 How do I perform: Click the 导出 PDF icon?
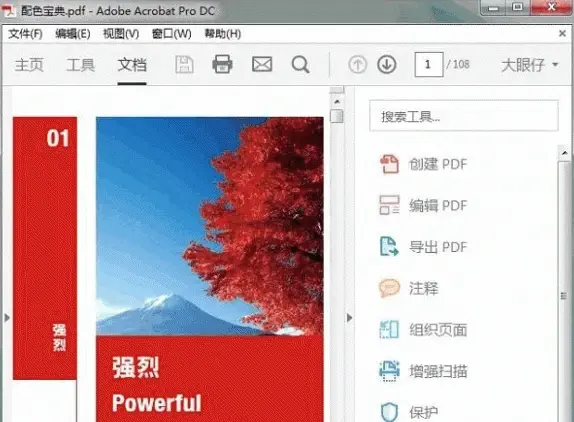tap(389, 246)
